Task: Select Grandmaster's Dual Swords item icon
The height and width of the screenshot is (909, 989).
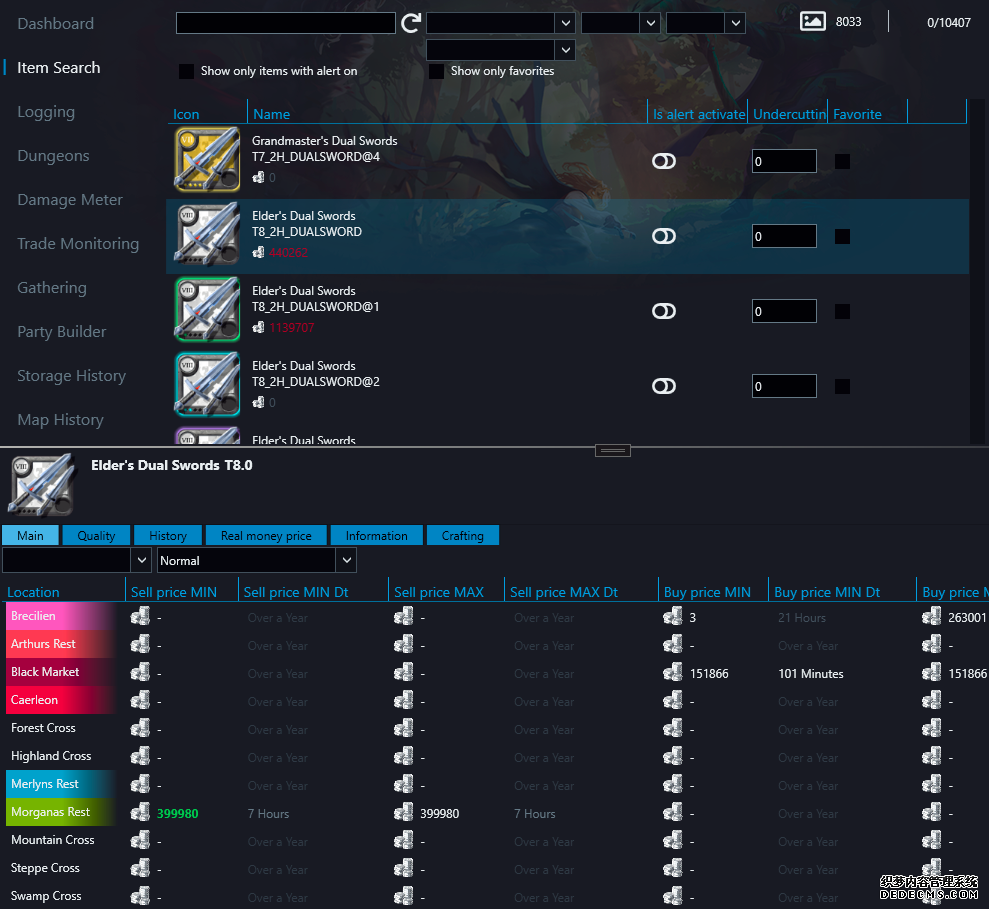Action: (207, 159)
